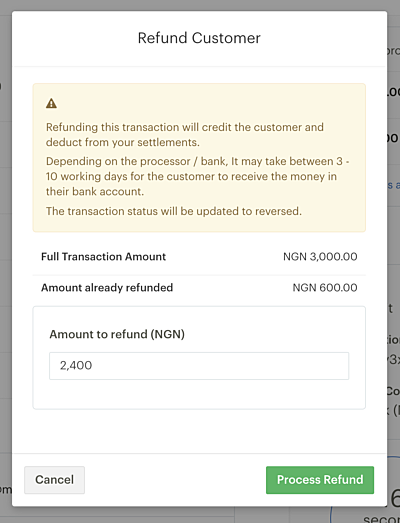400x523 pixels.
Task: Click the 'Refunding this transaction' warning sentence
Action: pos(185,135)
